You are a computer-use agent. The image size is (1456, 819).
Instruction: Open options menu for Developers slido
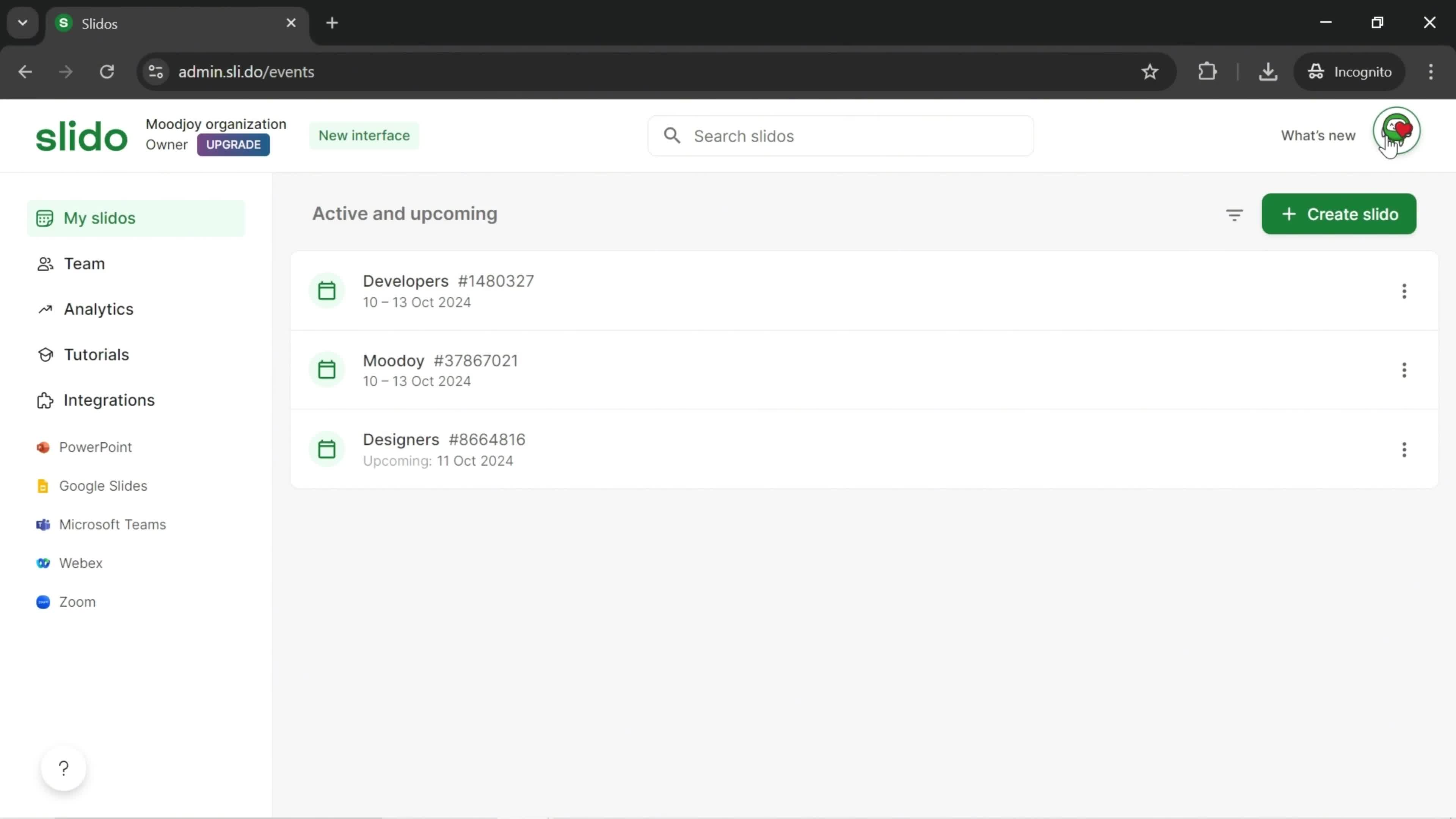coord(1404,290)
